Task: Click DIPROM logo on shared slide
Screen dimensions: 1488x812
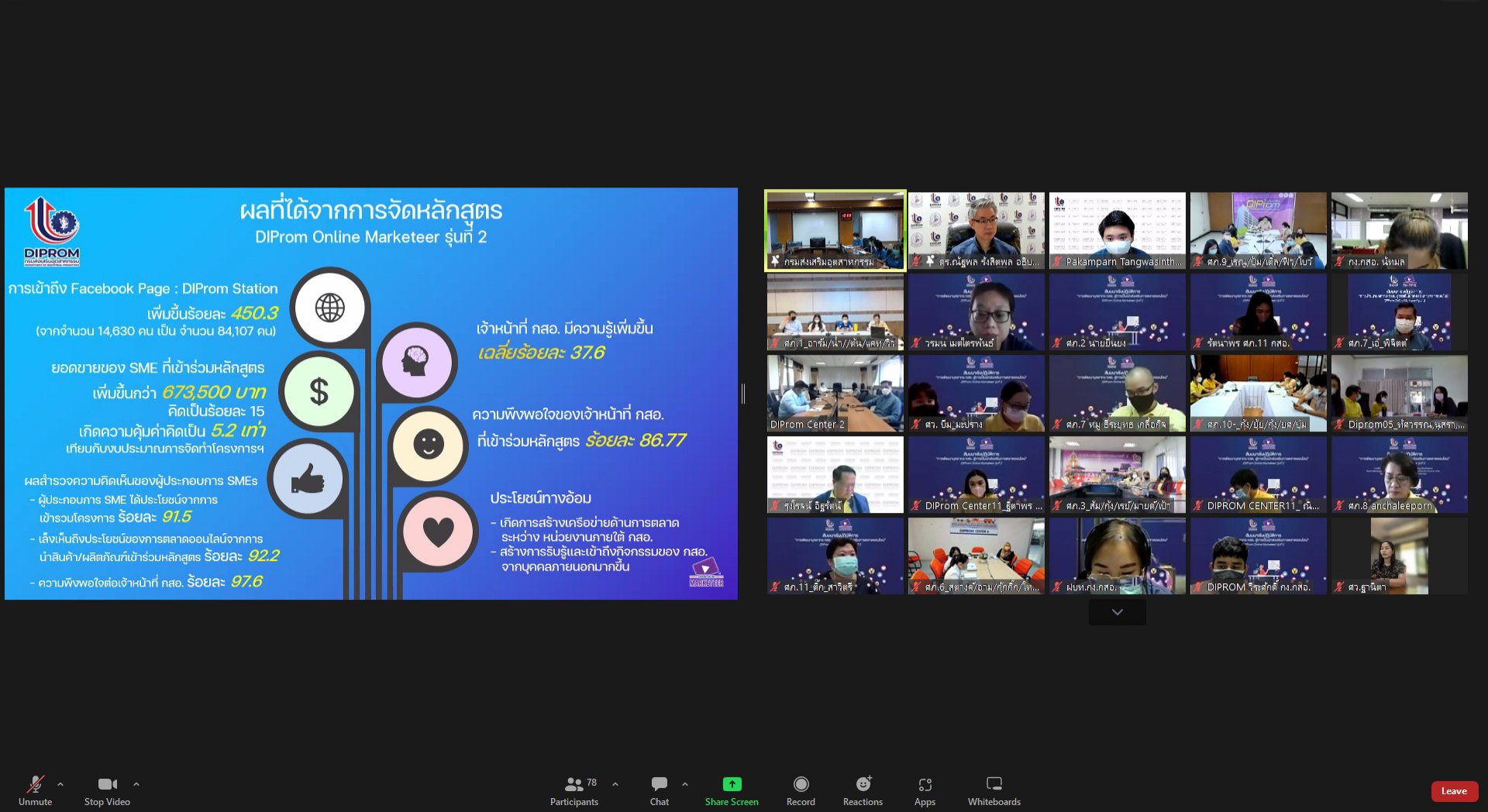Action: 52,230
